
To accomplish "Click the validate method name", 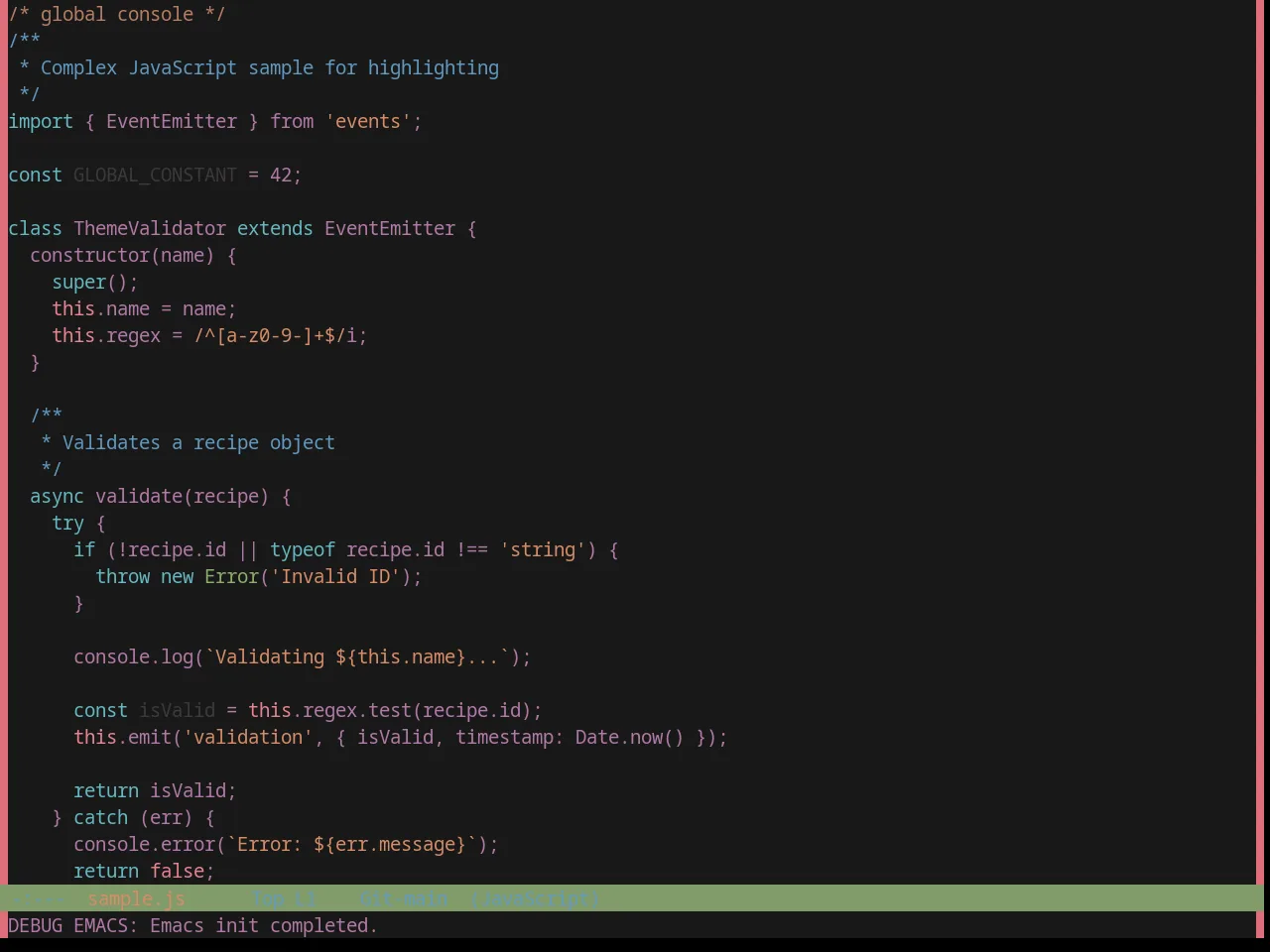I will tap(139, 496).
